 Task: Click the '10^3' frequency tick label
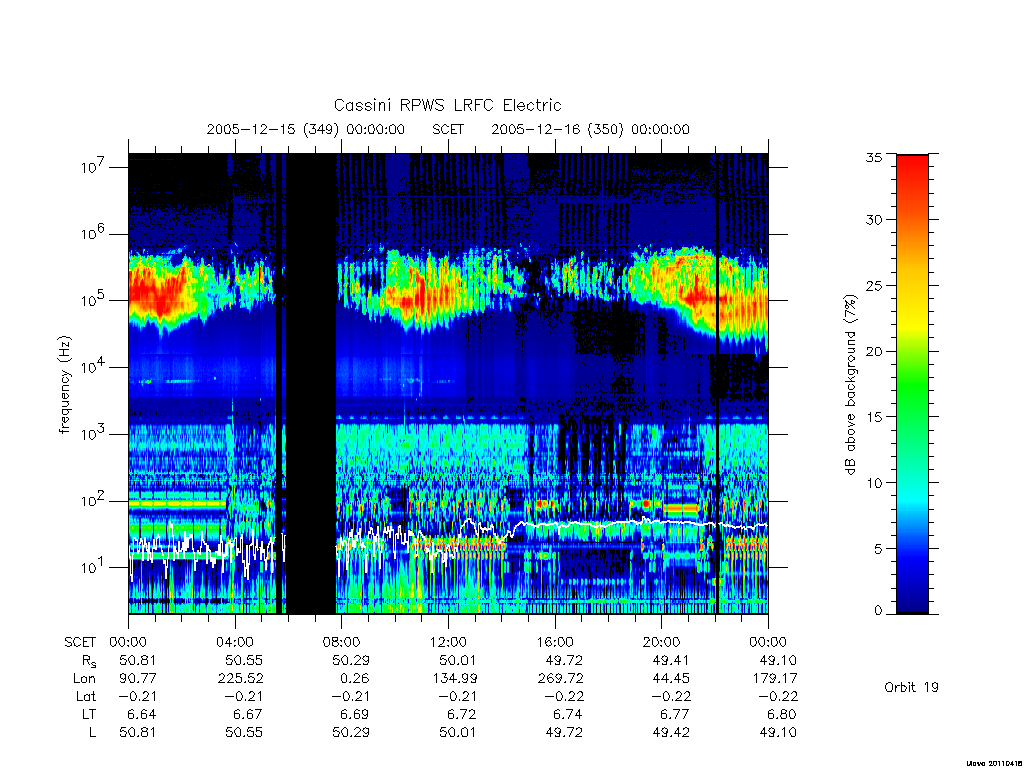[x=93, y=433]
